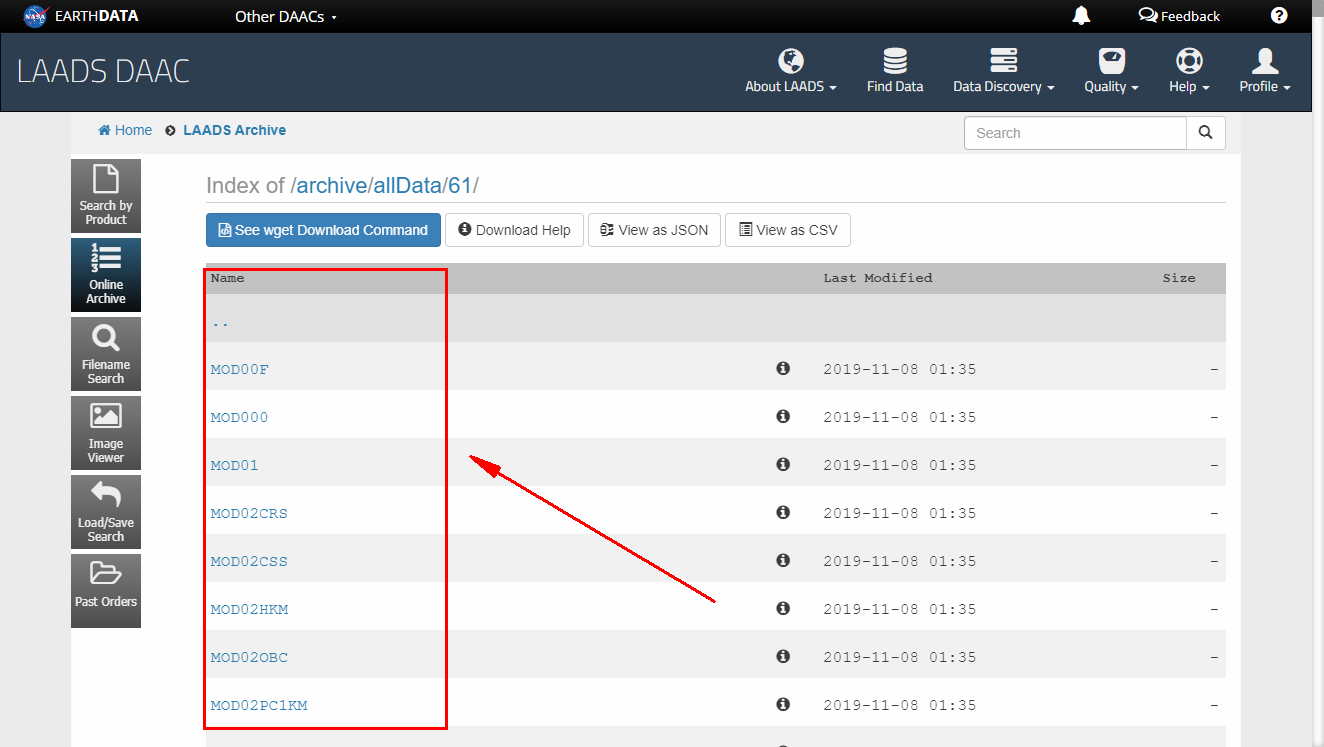This screenshot has height=747, width=1324.
Task: Click View as JSON button
Action: (654, 230)
